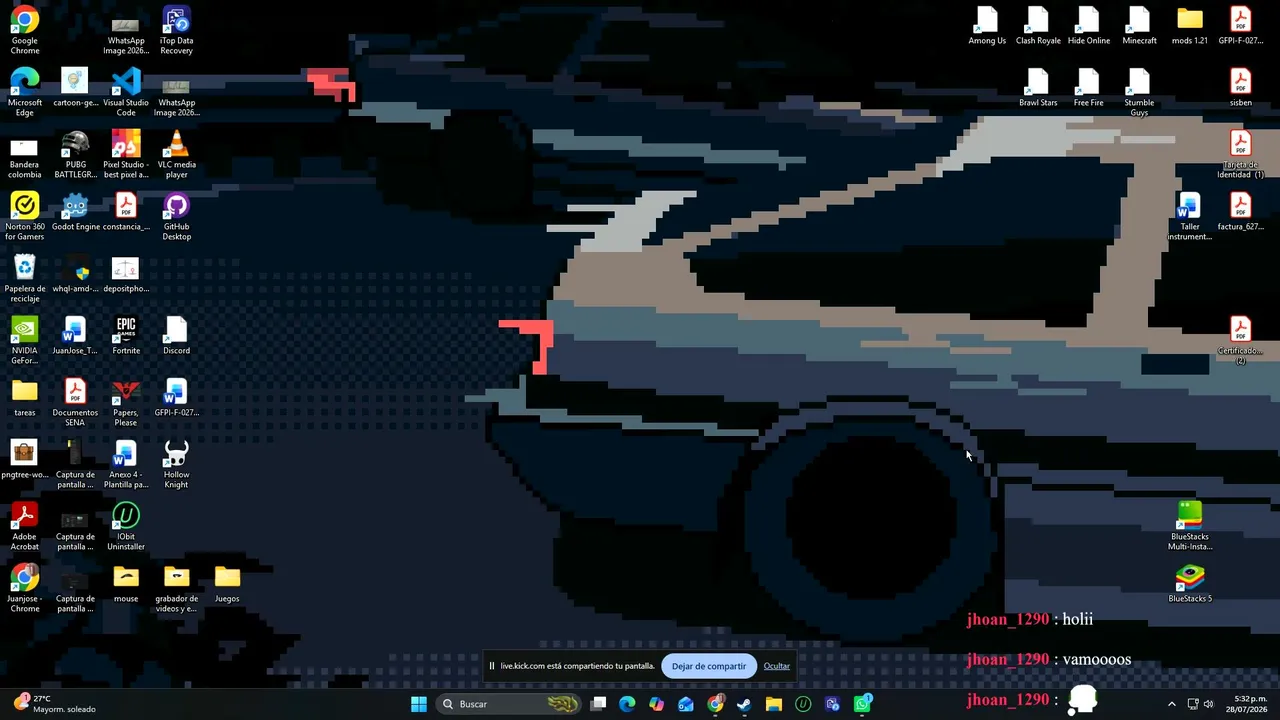Open the Among Us desktop shortcut
The height and width of the screenshot is (720, 1280).
pyautogui.click(x=987, y=26)
